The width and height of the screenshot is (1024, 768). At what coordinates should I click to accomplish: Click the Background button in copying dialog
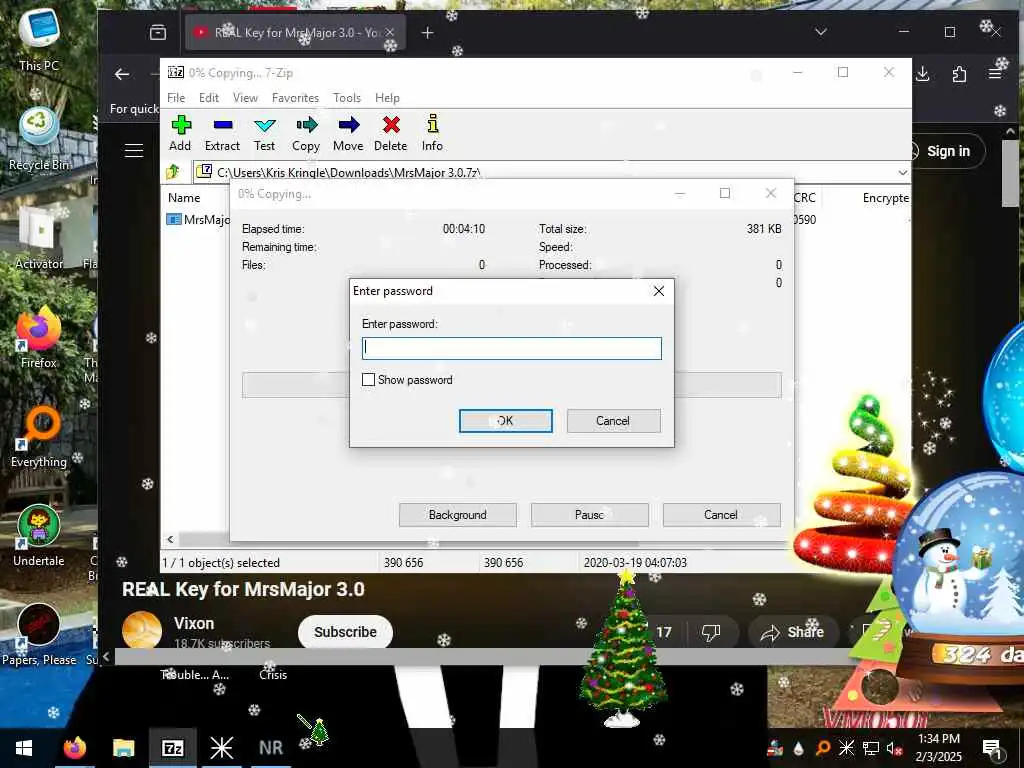click(x=458, y=515)
